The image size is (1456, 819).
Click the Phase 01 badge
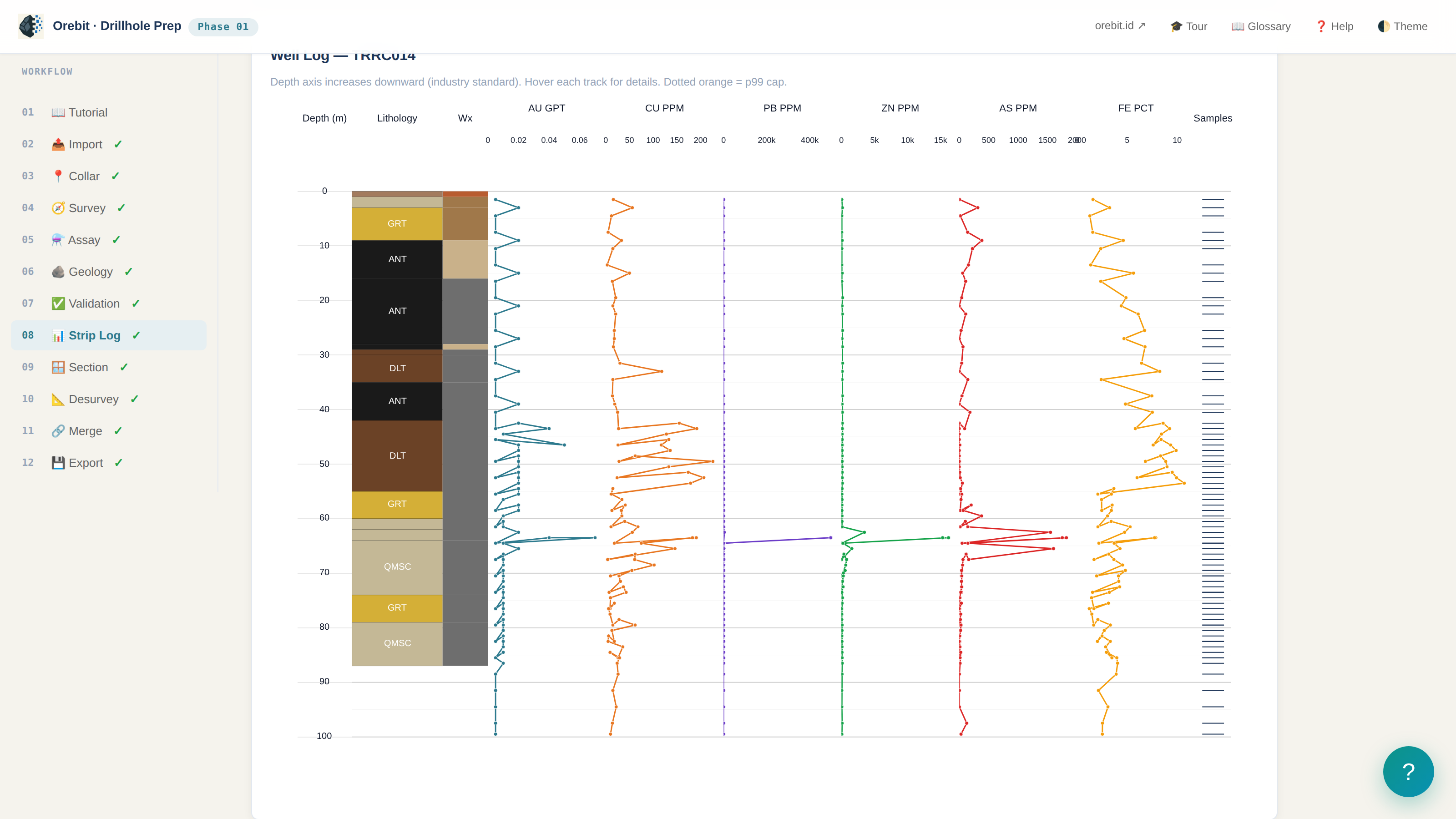click(x=223, y=26)
